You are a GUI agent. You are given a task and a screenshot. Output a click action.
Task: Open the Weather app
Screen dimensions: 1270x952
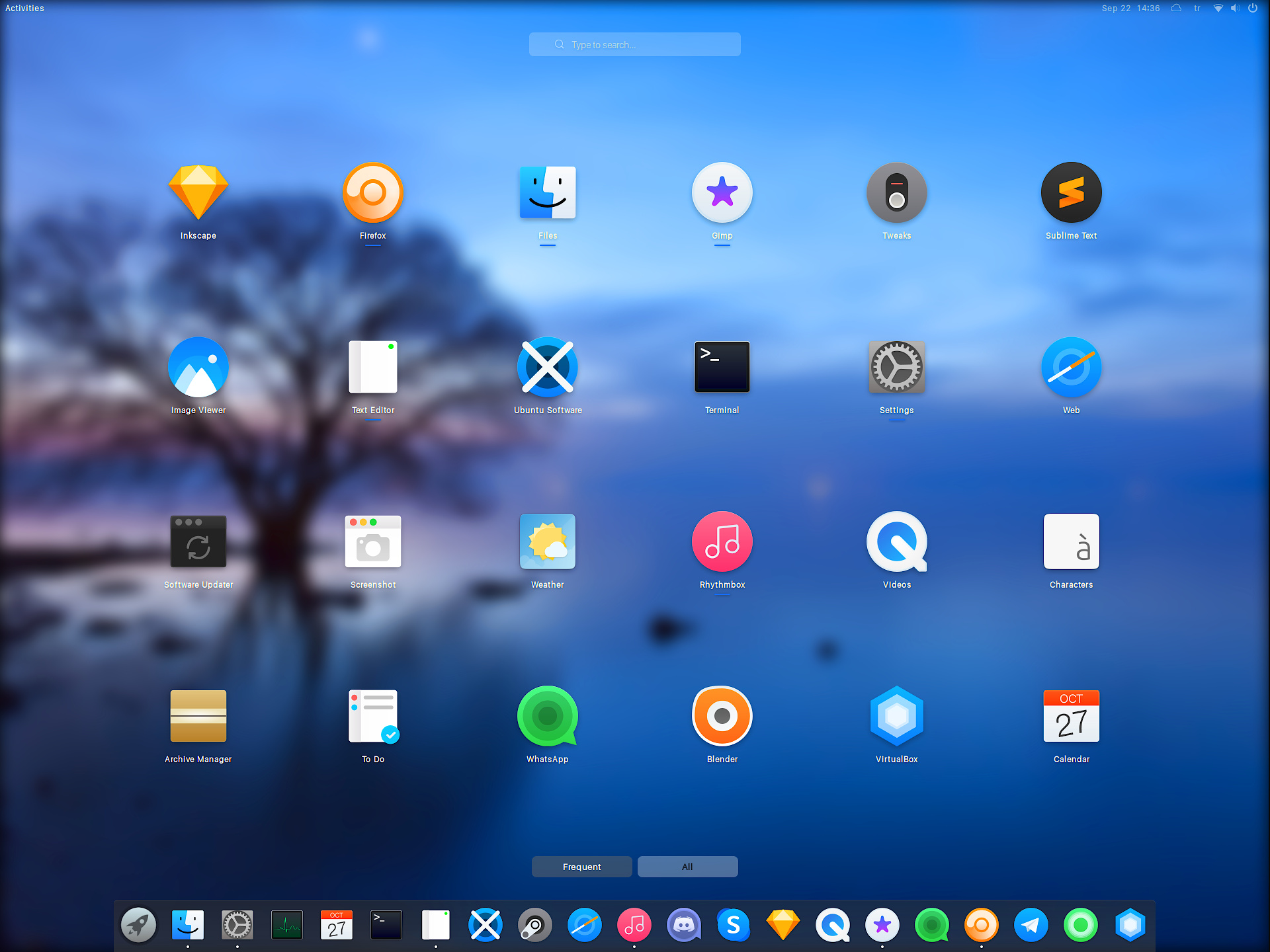pyautogui.click(x=548, y=541)
